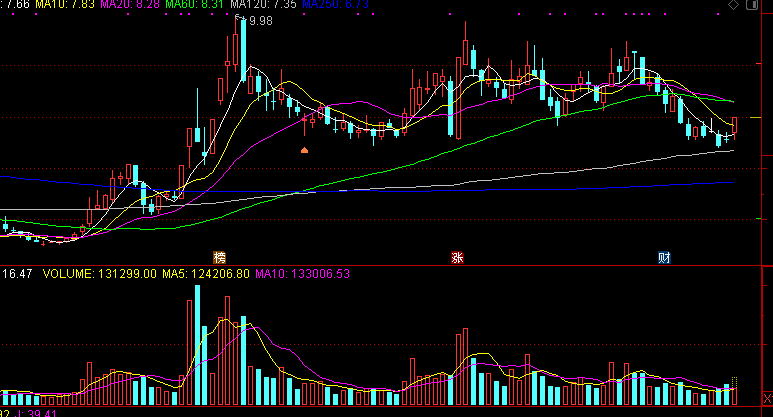Image resolution: width=773 pixels, height=417 pixels.
Task: Select the 9.98 peak price label
Action: (x=260, y=21)
